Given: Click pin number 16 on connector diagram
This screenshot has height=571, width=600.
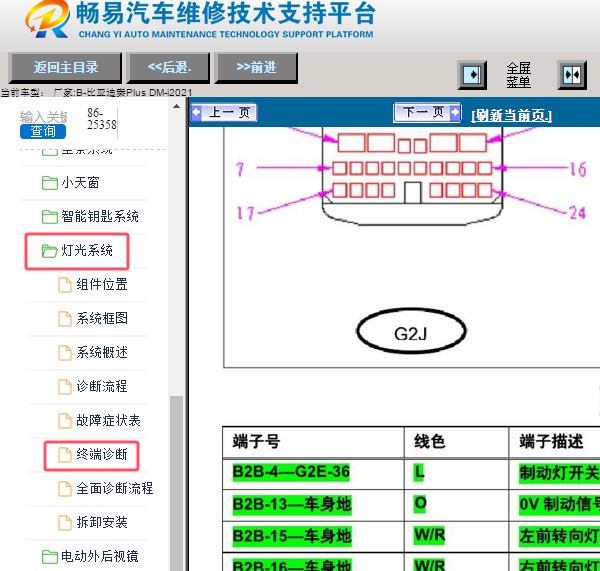Looking at the screenshot, I should coord(578,169).
